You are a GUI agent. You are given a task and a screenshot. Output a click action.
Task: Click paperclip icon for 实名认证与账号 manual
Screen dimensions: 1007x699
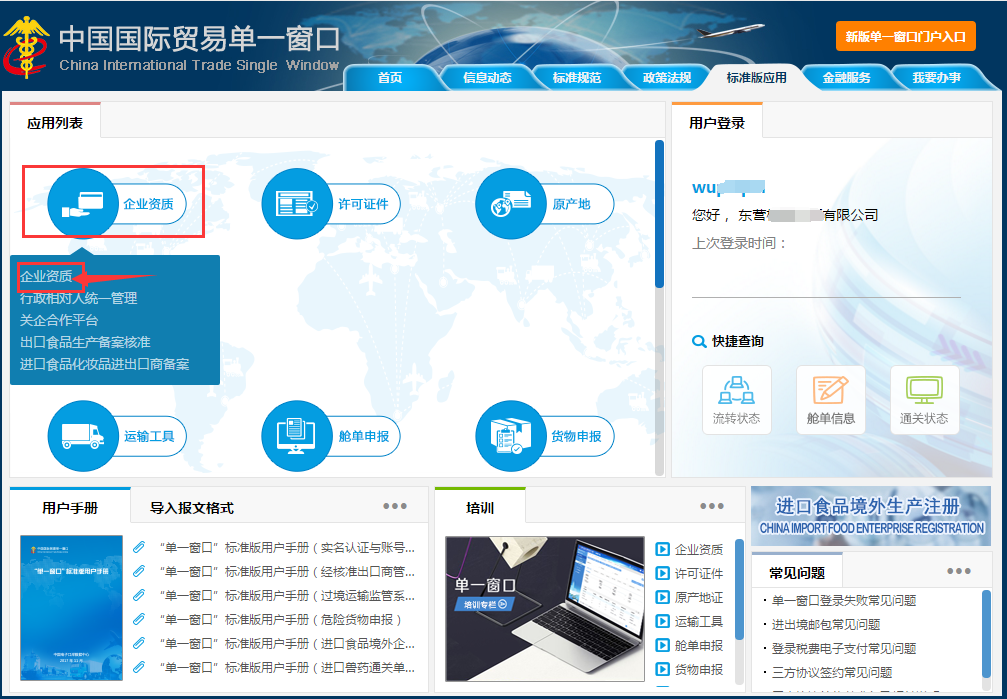click(x=139, y=547)
